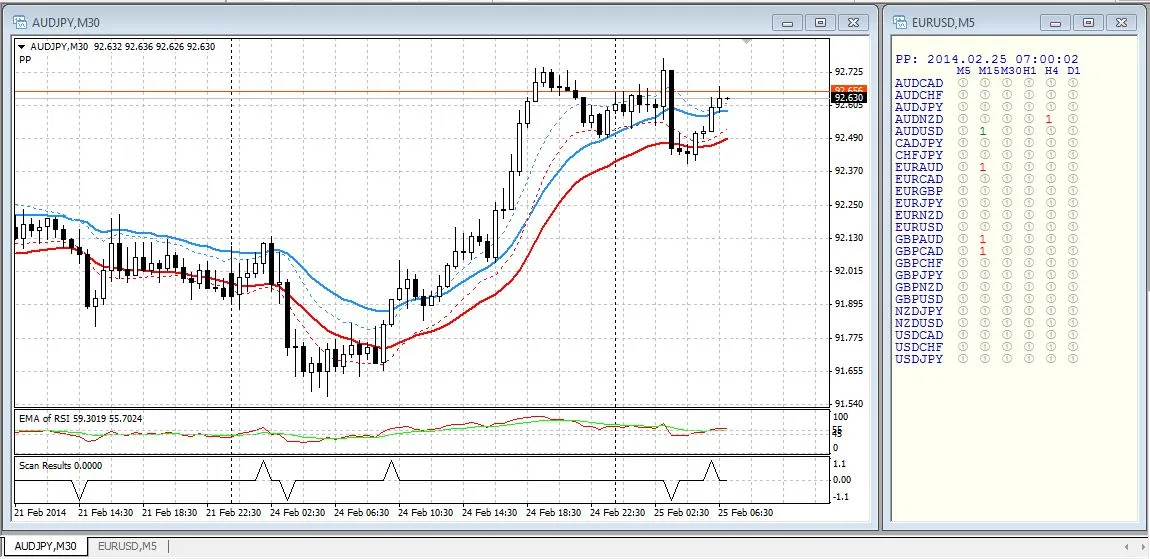The image size is (1150, 559).
Task: Select the AUDJPY,M30 chart tab
Action: coord(45,546)
